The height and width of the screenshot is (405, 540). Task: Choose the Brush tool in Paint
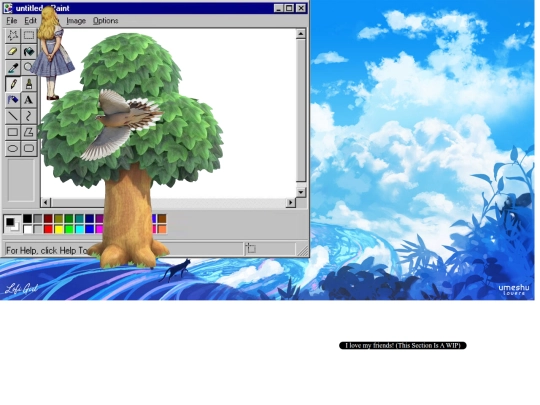(29, 84)
